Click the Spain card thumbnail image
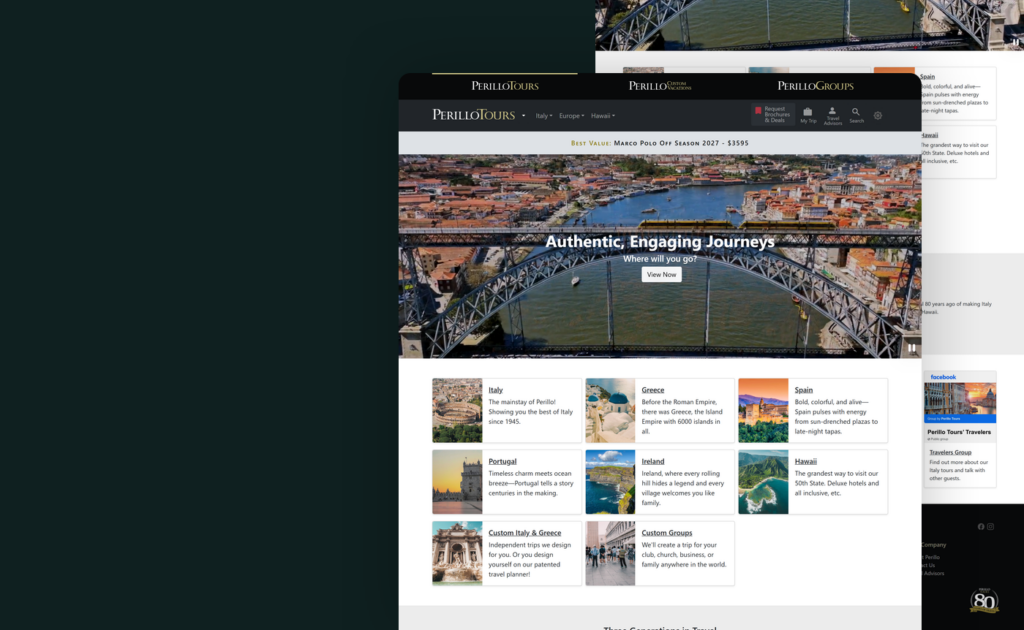 click(x=763, y=411)
